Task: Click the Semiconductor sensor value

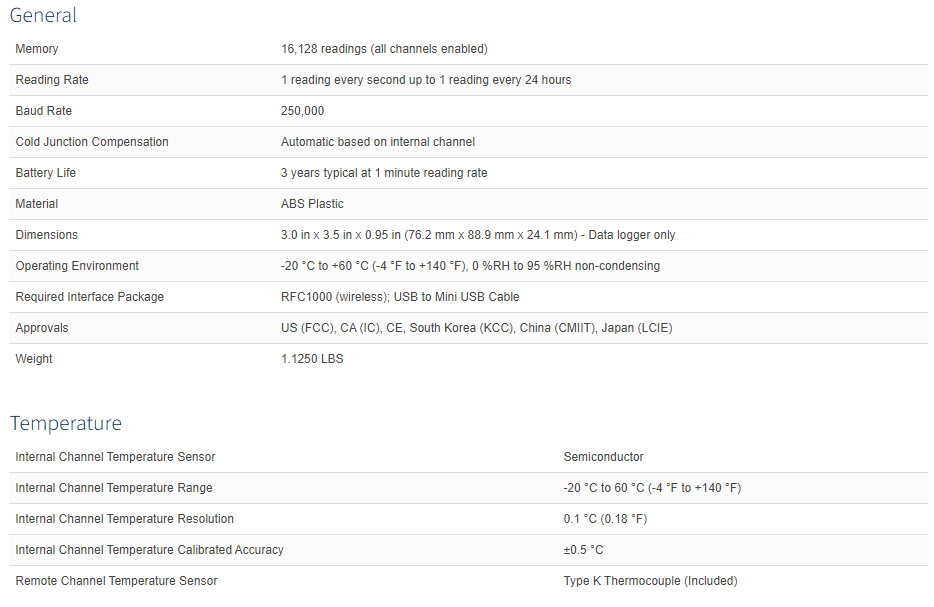Action: (603, 457)
